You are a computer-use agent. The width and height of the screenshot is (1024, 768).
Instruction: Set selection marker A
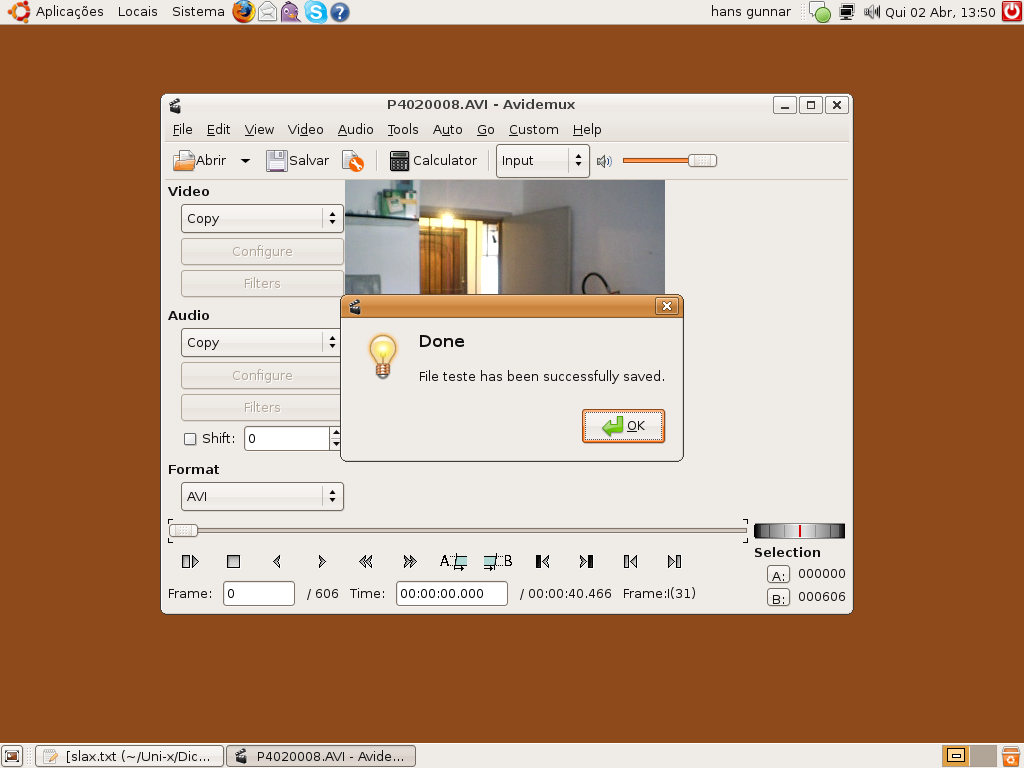pos(453,562)
